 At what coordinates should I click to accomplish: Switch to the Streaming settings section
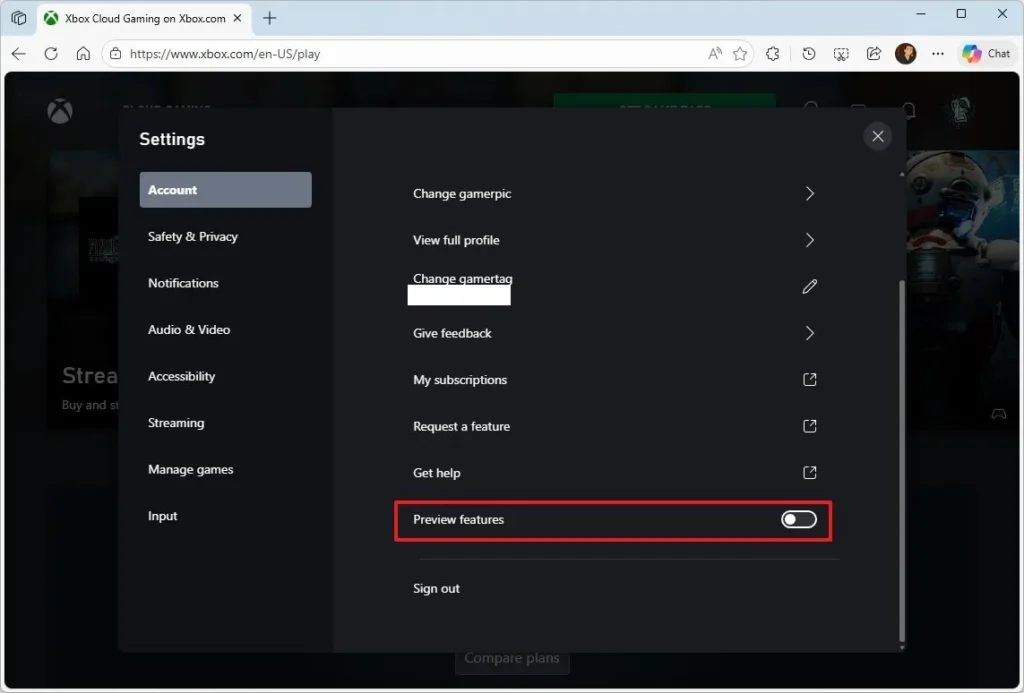[x=176, y=422]
